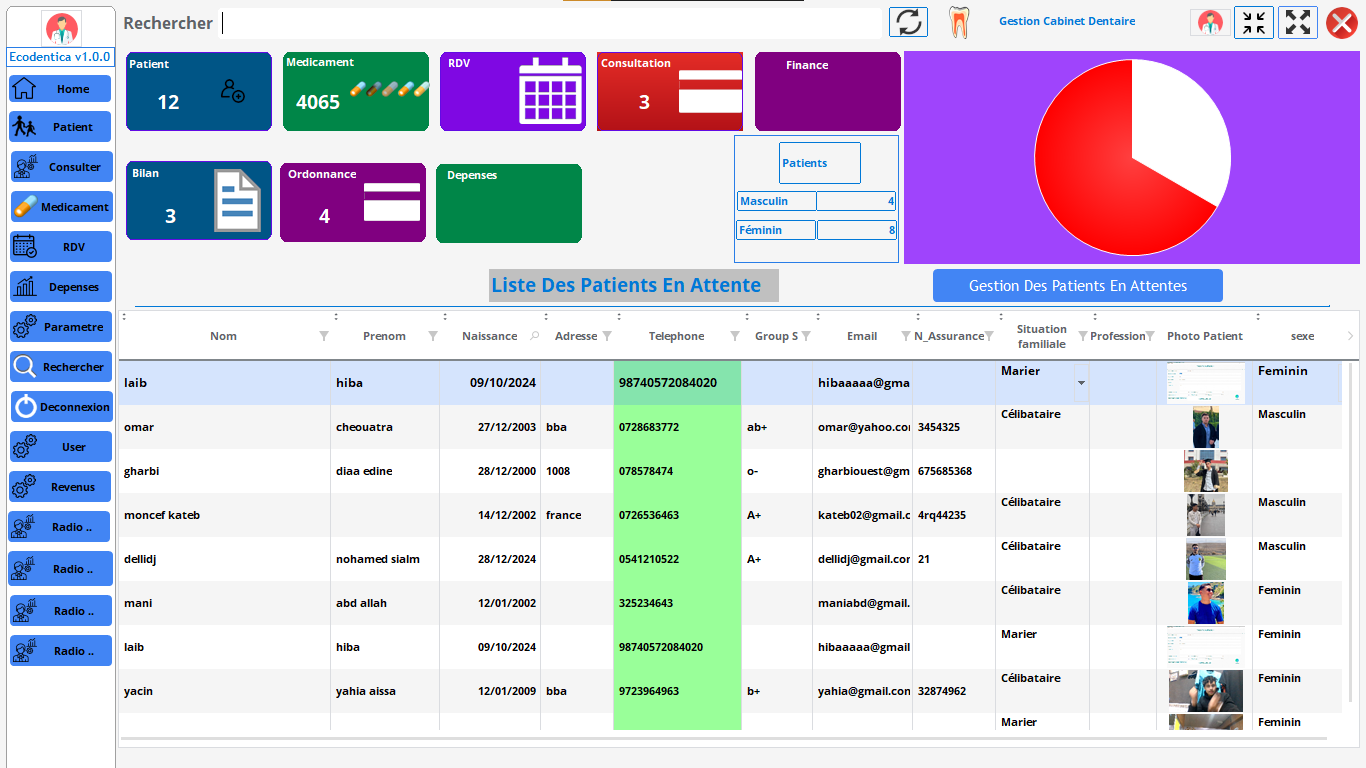
Task: Click the Patient count tile
Action: 198,91
